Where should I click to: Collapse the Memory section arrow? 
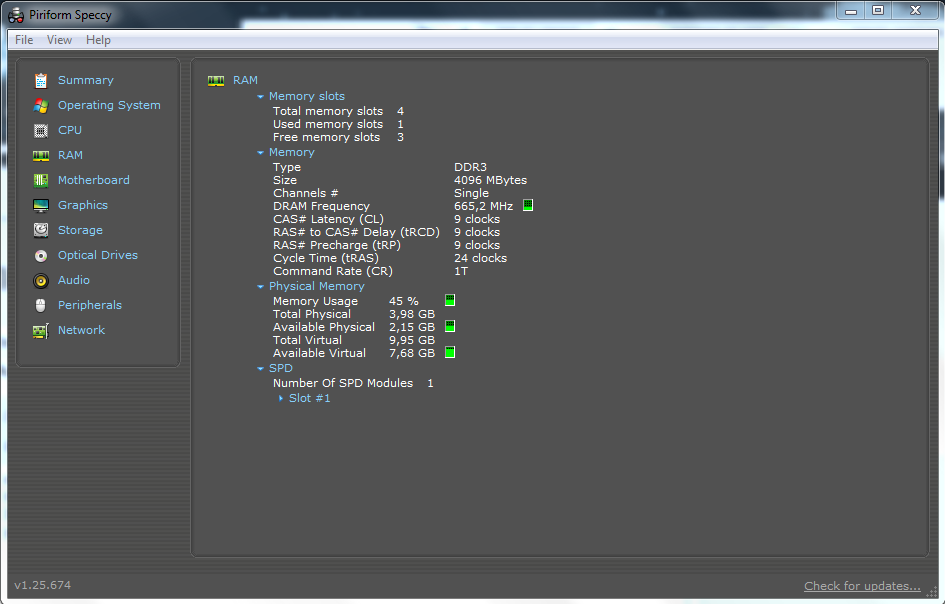point(260,153)
